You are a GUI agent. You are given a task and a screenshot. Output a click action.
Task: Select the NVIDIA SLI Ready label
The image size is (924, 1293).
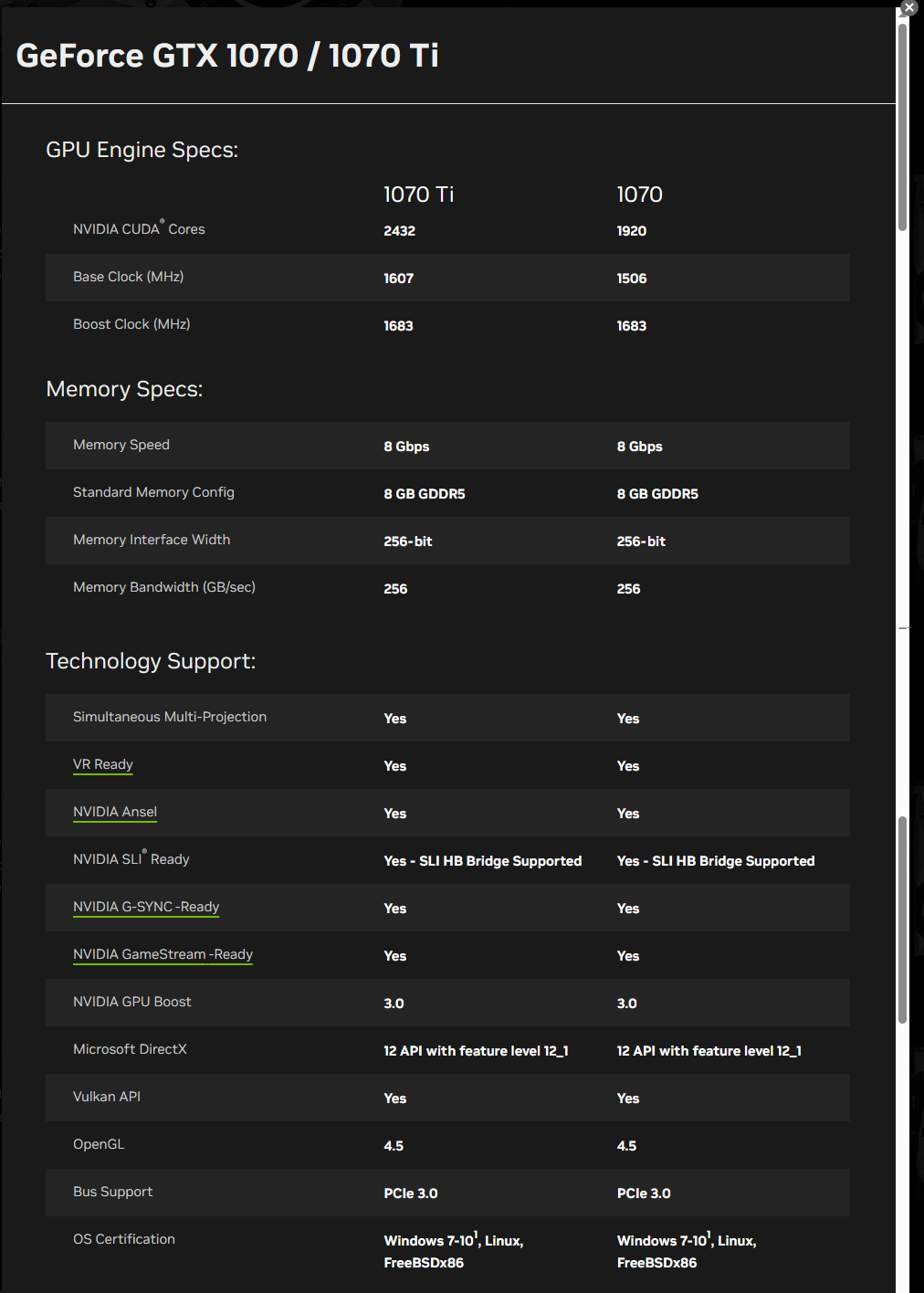[x=131, y=858]
